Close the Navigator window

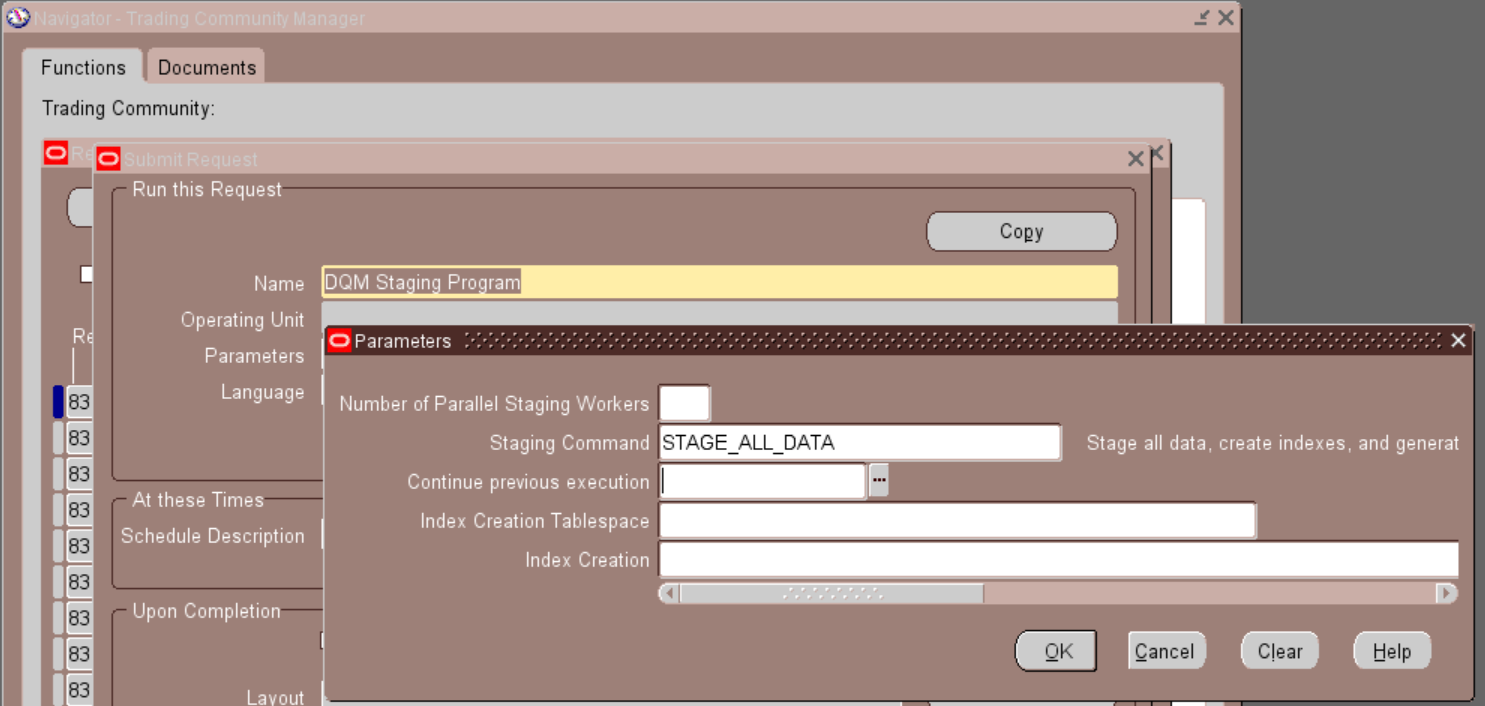click(1226, 18)
